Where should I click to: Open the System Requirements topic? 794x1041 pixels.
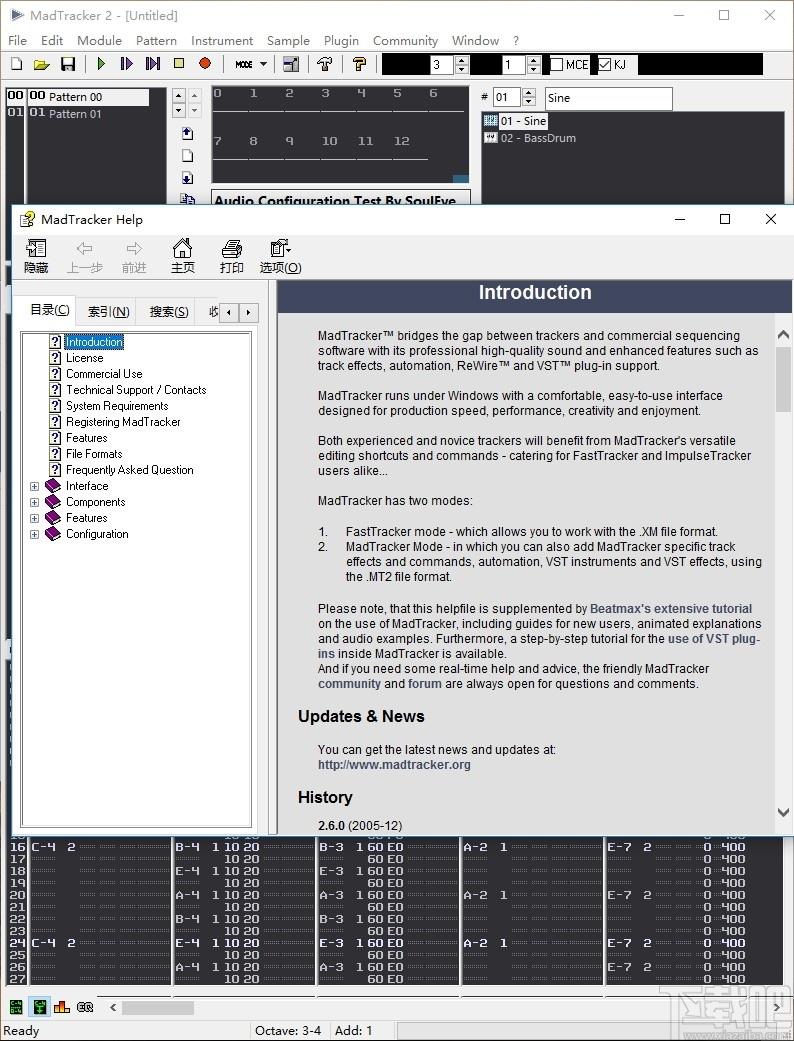pos(117,406)
